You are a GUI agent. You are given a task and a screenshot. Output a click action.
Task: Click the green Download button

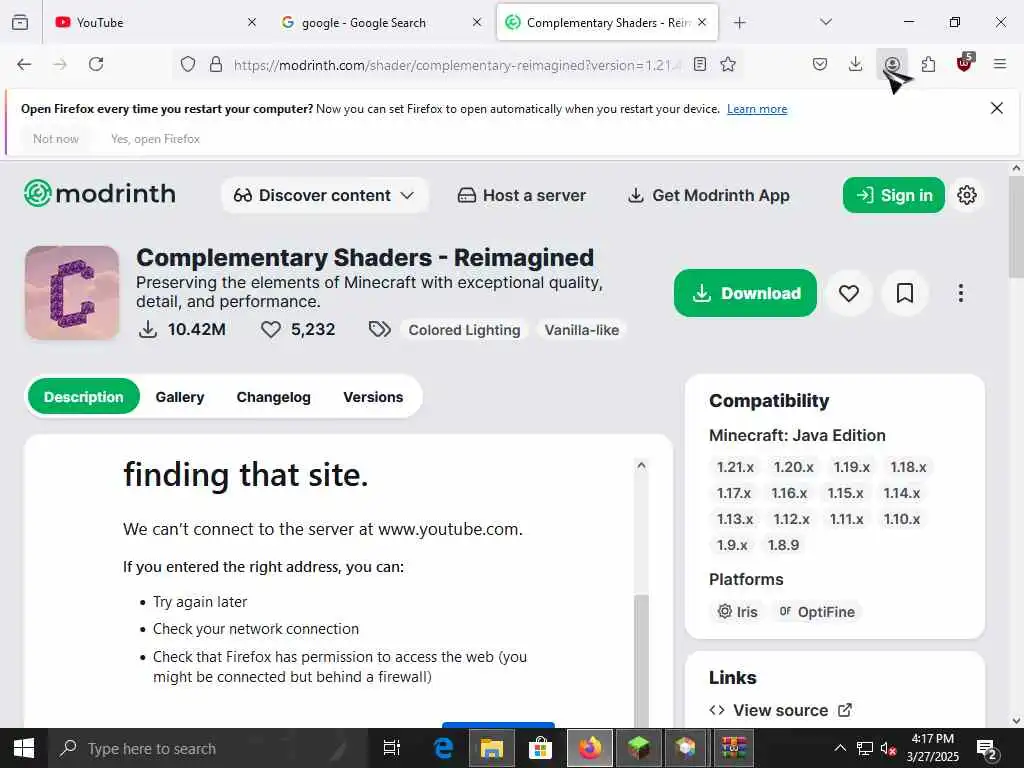click(x=745, y=293)
